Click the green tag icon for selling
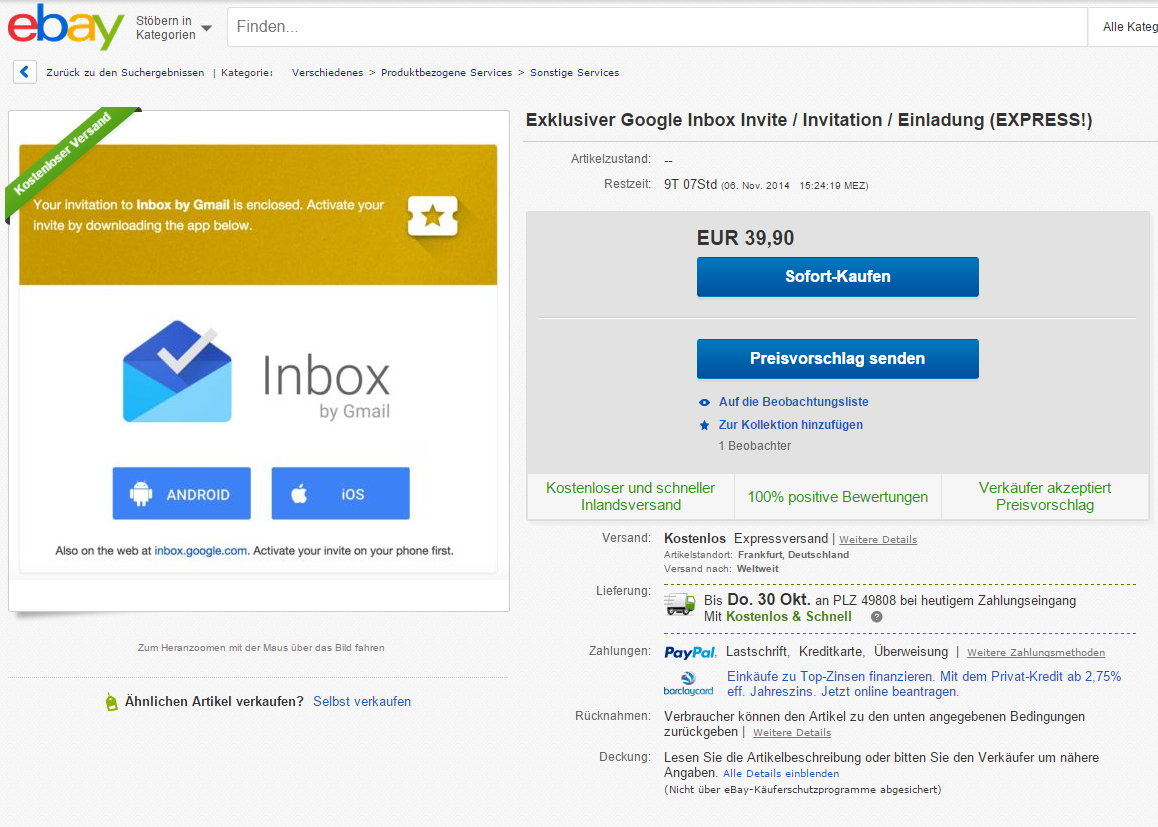1158x827 pixels. 111,702
